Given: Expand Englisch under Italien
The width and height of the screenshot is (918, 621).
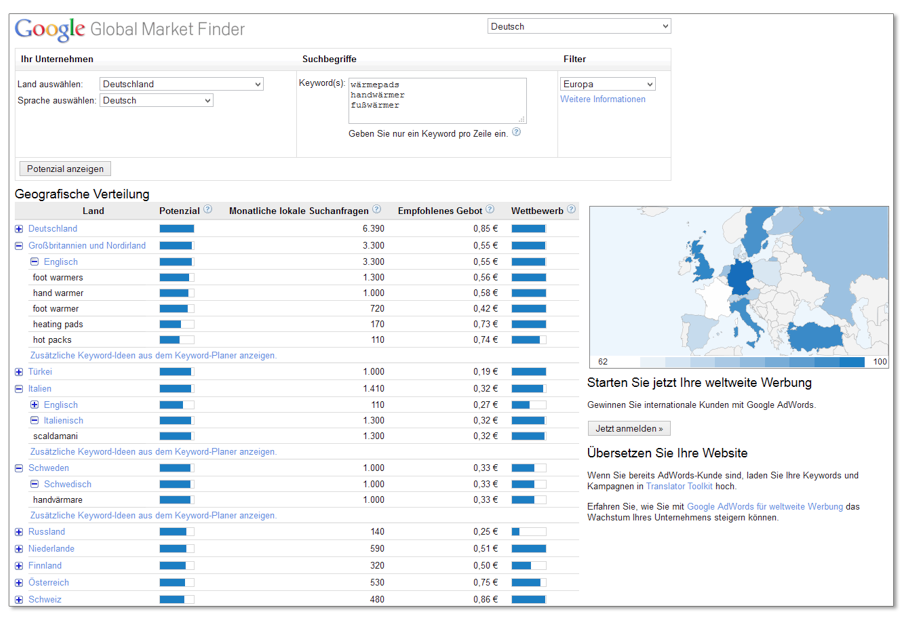Looking at the screenshot, I should point(35,404).
